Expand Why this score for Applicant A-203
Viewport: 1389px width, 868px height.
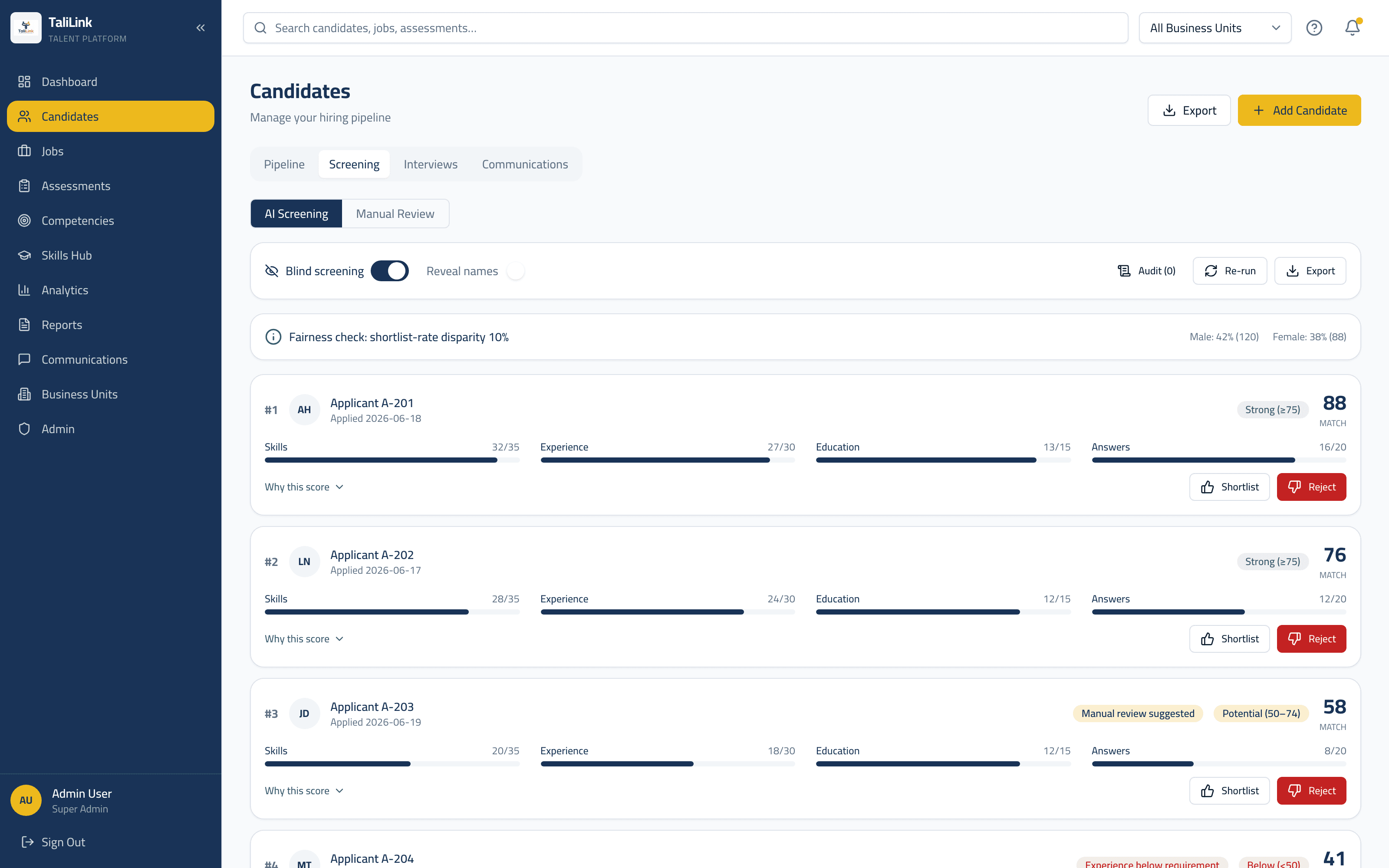304,790
